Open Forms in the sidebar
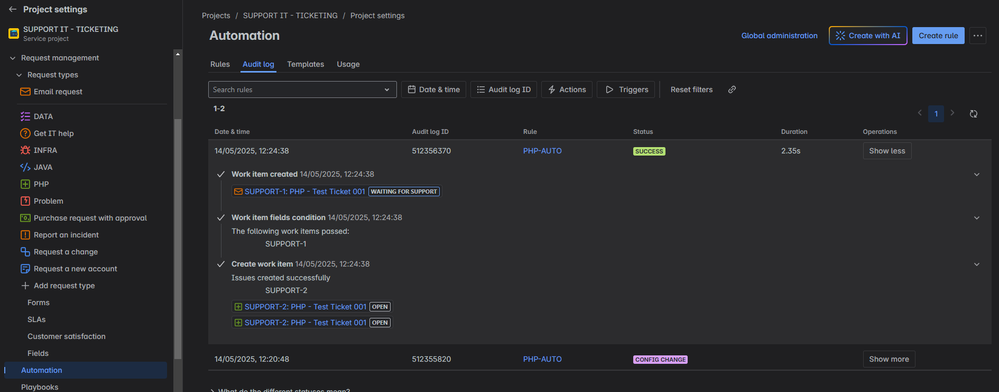999x392 pixels. coord(38,303)
